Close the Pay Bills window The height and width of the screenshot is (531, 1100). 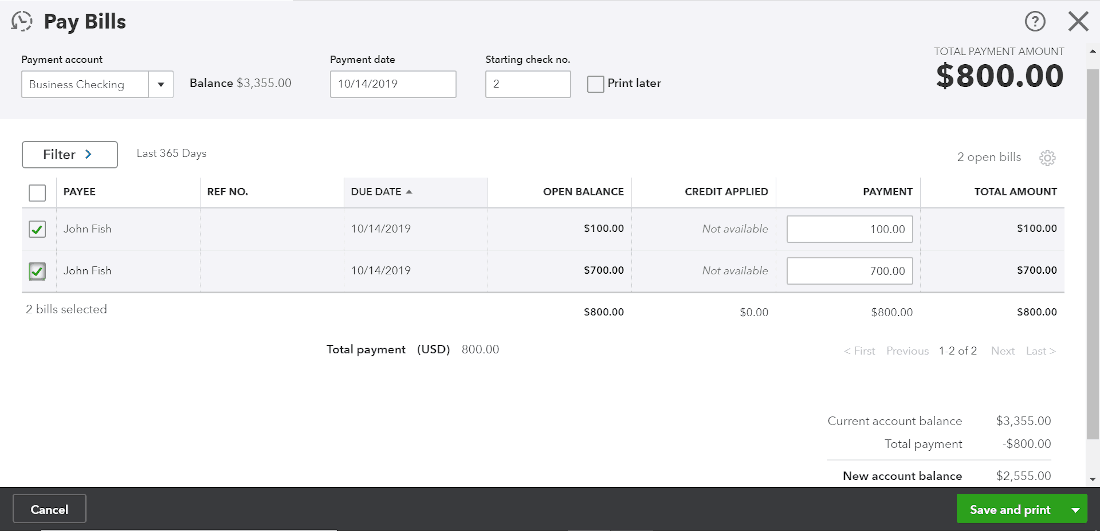[1078, 22]
